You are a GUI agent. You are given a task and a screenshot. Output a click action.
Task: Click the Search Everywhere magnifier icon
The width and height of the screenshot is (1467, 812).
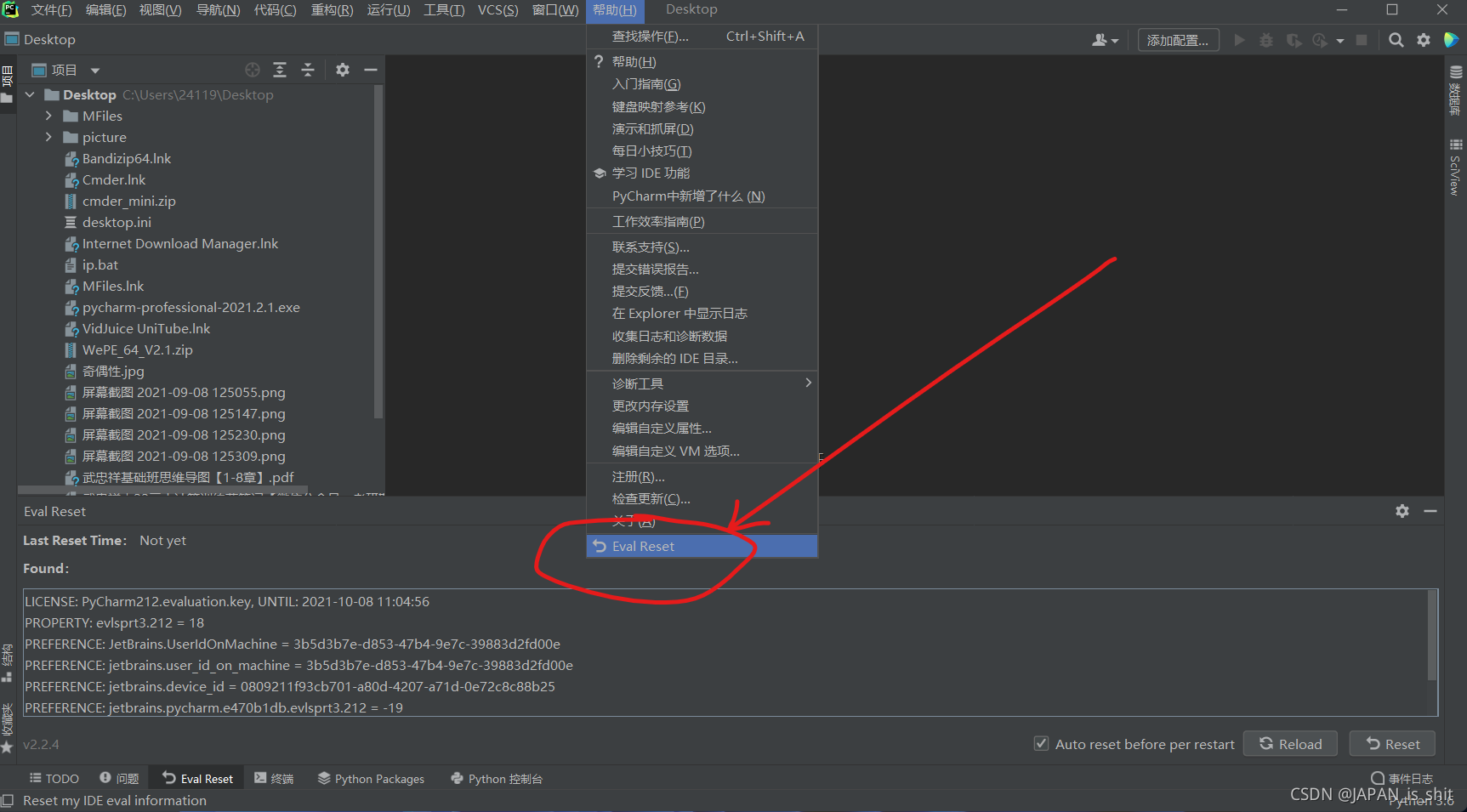point(1396,40)
